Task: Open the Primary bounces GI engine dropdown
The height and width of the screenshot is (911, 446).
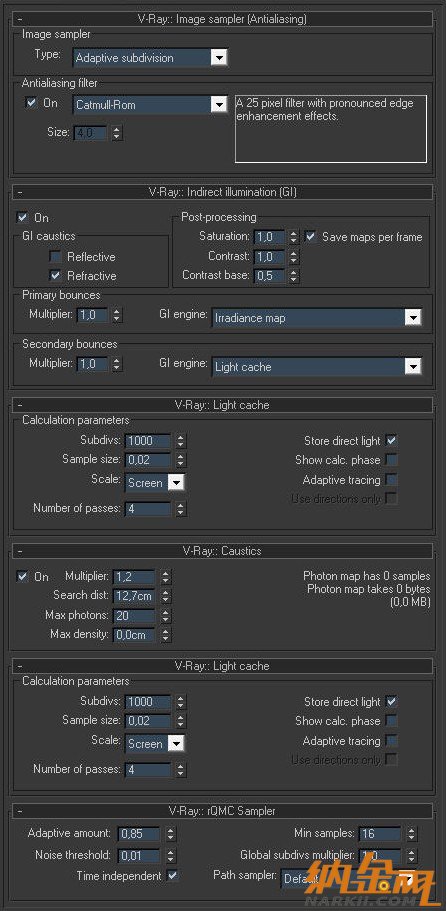Action: [x=316, y=318]
